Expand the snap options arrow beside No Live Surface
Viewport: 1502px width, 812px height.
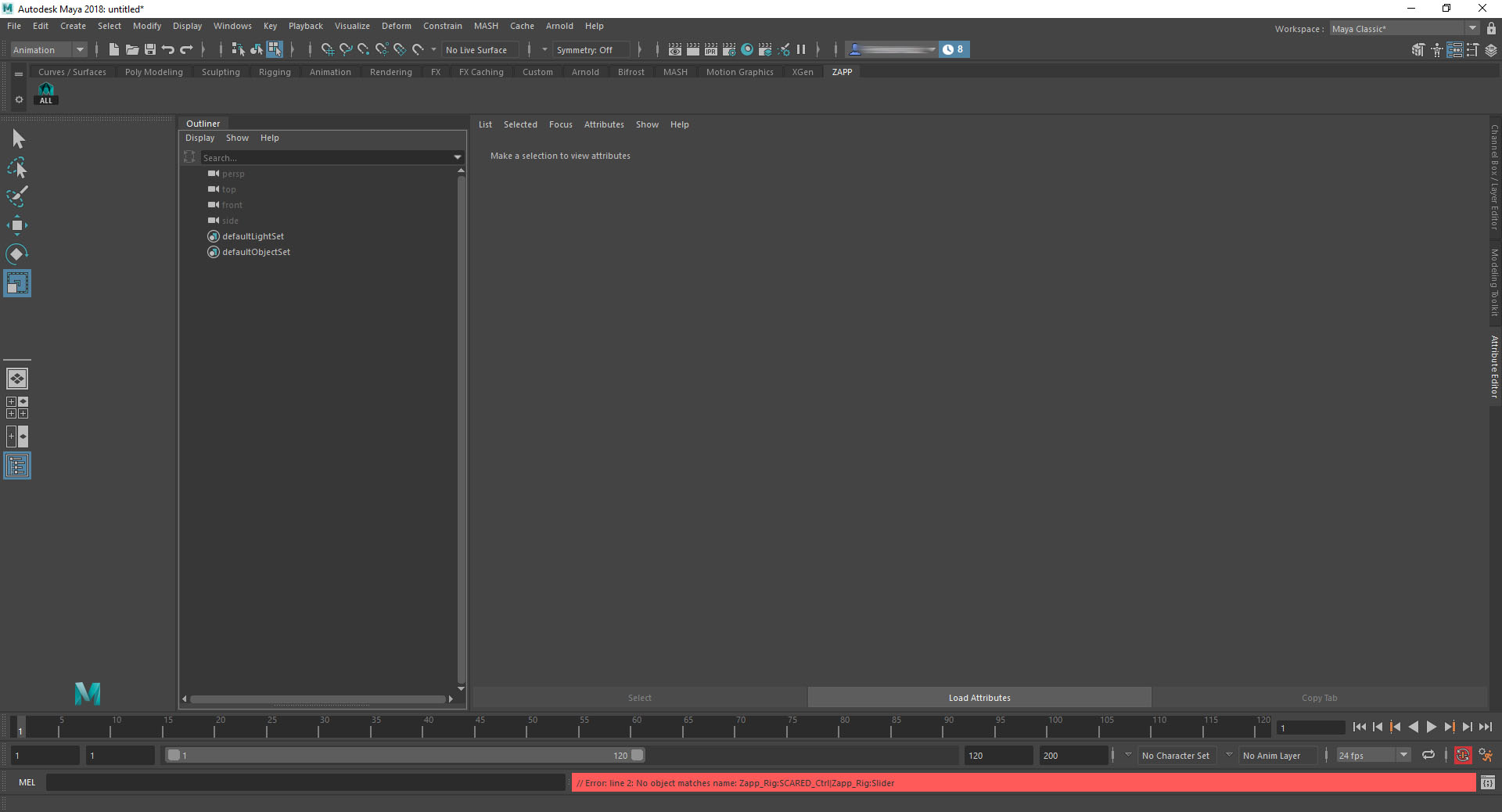click(x=433, y=49)
